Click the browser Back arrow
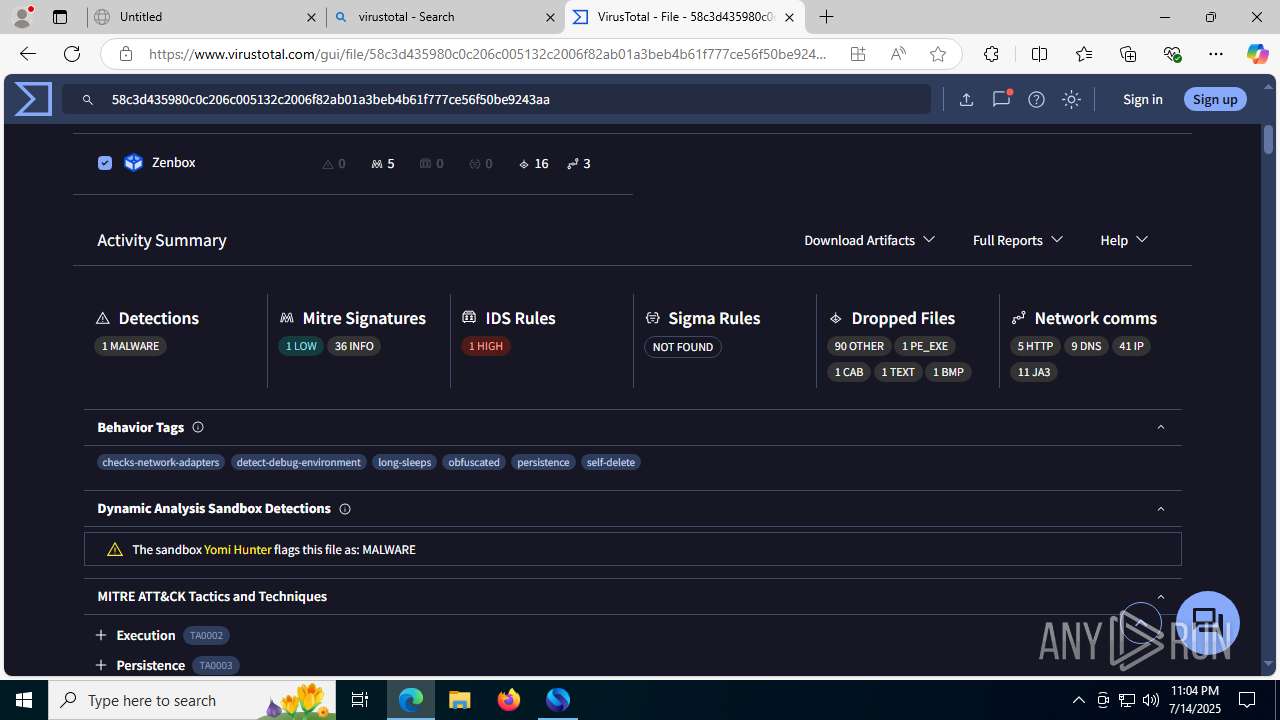 click(27, 54)
